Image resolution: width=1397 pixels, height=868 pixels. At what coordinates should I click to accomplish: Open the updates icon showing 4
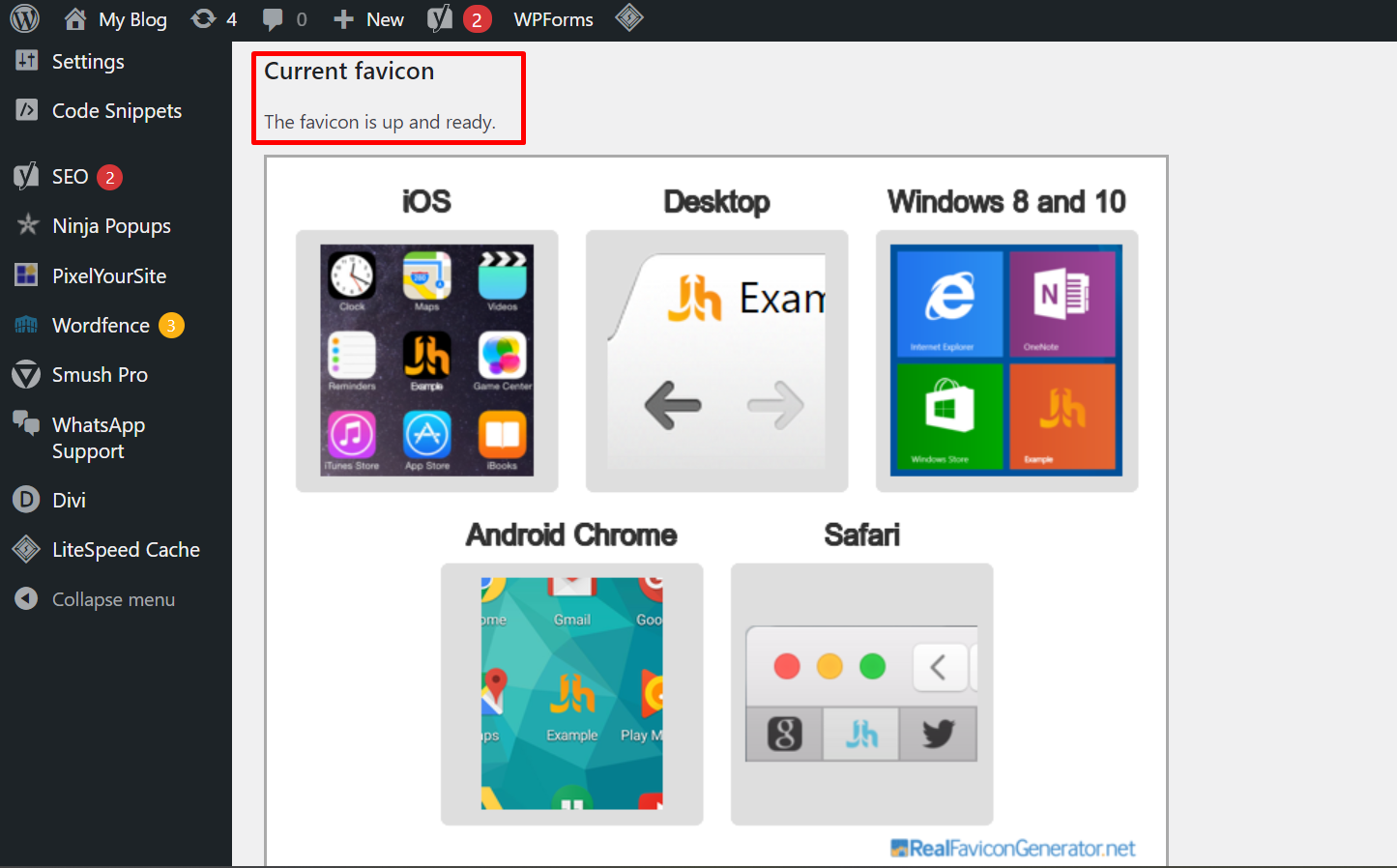click(x=214, y=19)
